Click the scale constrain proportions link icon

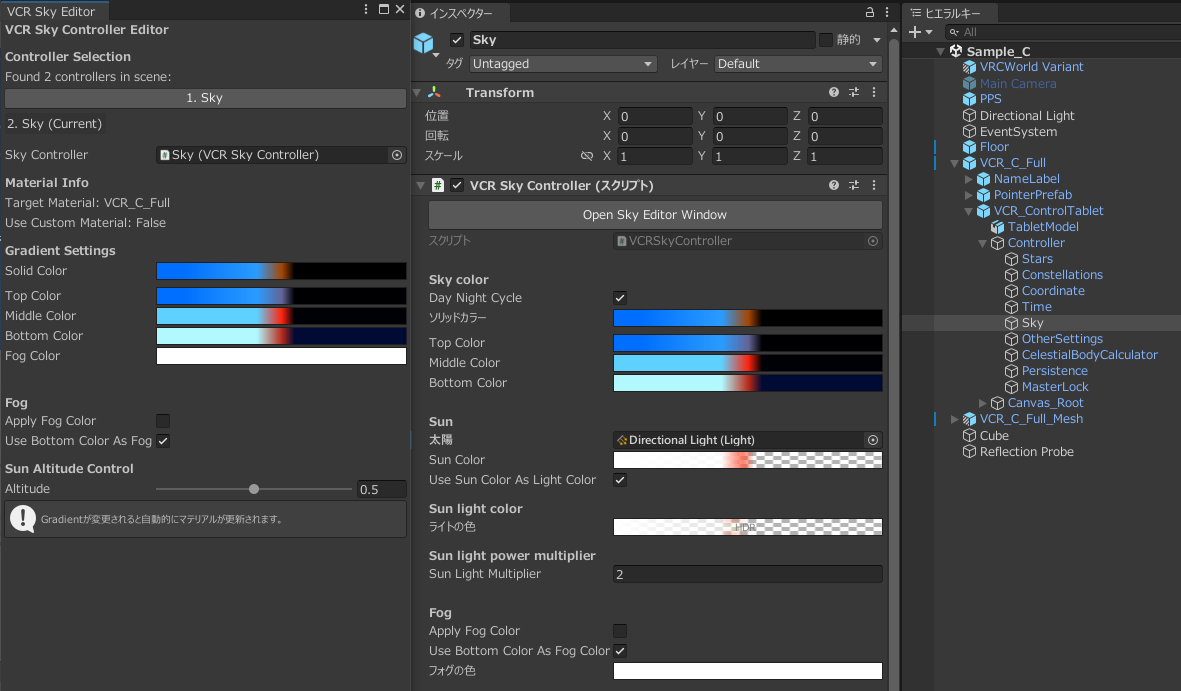tap(587, 156)
